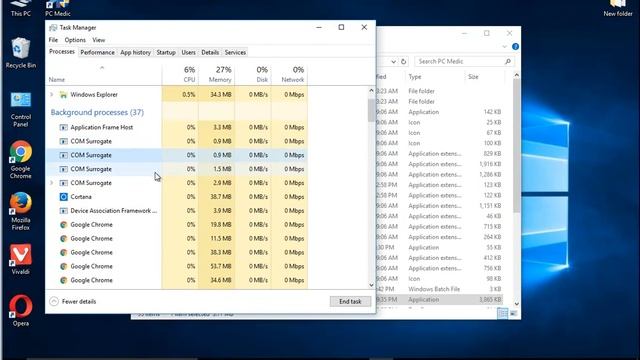Select the Opera desktop shortcut
The width and height of the screenshot is (640, 360).
pos(21,310)
